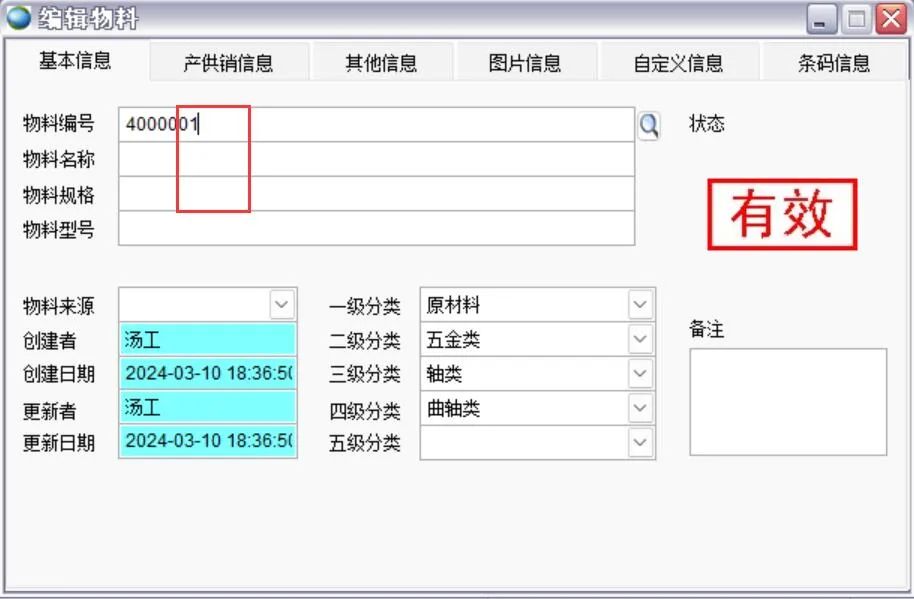Click the 创建者 field showing 汤工
The image size is (914, 599).
[207, 339]
